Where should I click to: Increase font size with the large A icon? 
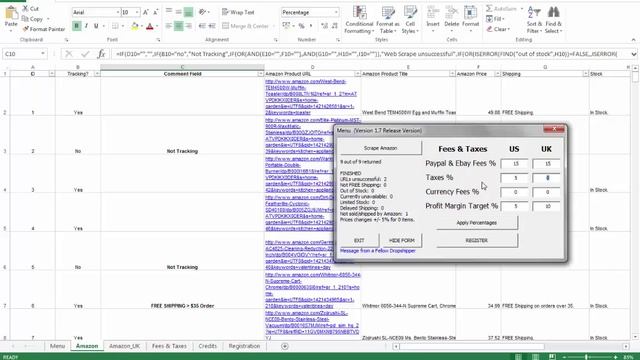(x=146, y=12)
